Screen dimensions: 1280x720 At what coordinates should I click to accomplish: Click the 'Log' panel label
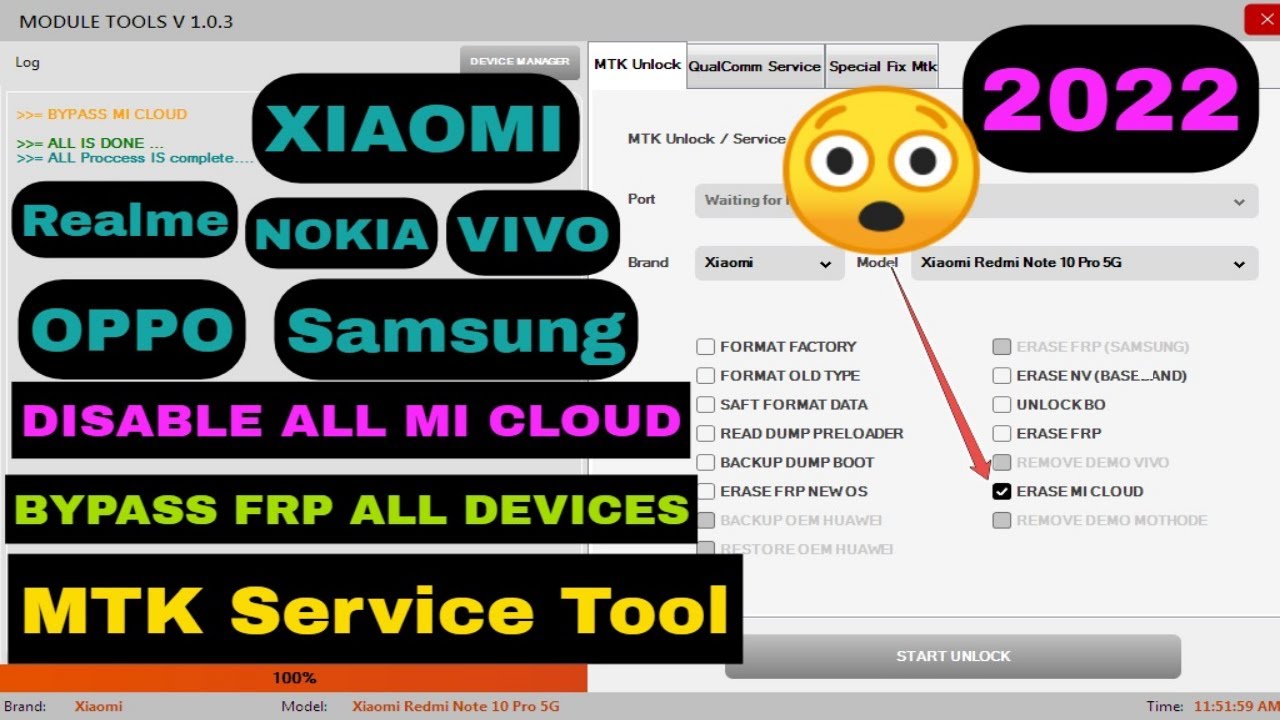(x=28, y=63)
